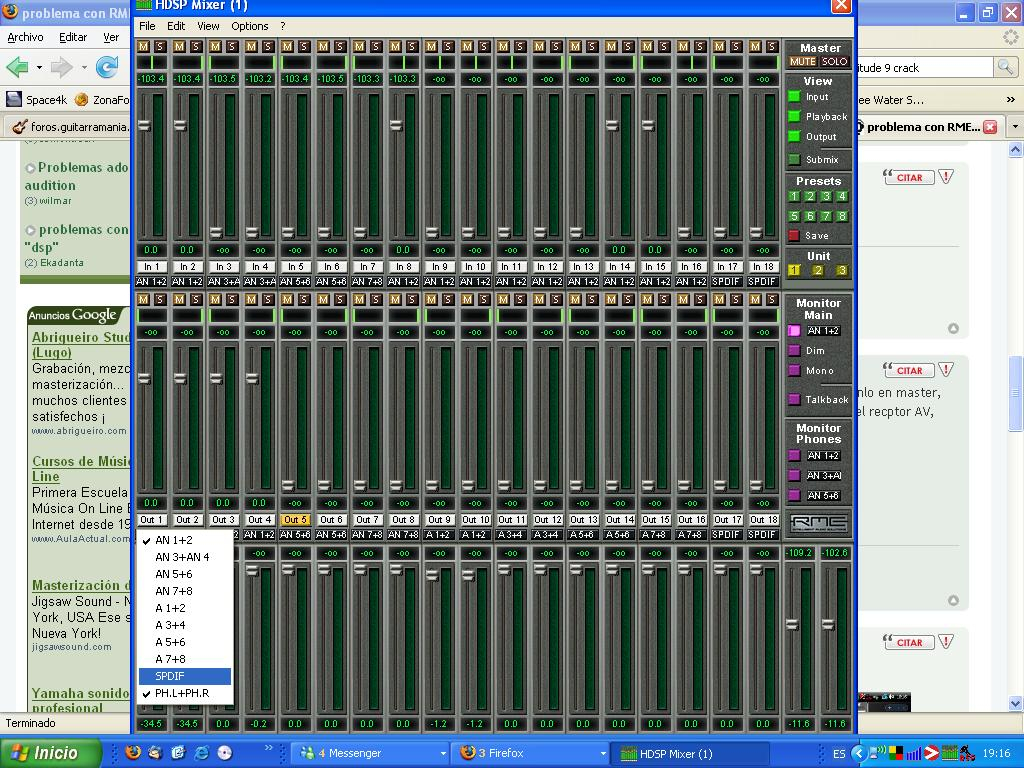Image resolution: width=1024 pixels, height=768 pixels.
Task: Mute input channel In 1
Action: pyautogui.click(x=143, y=47)
